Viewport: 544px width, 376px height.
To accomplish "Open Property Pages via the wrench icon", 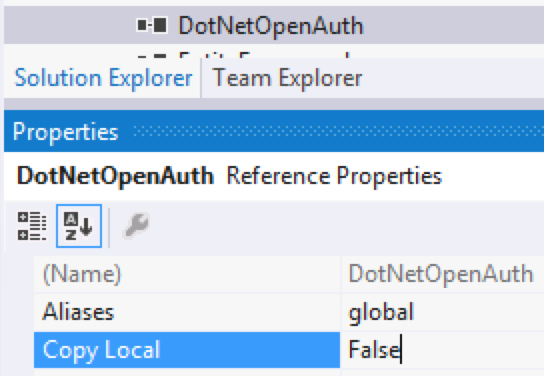I will coord(136,225).
